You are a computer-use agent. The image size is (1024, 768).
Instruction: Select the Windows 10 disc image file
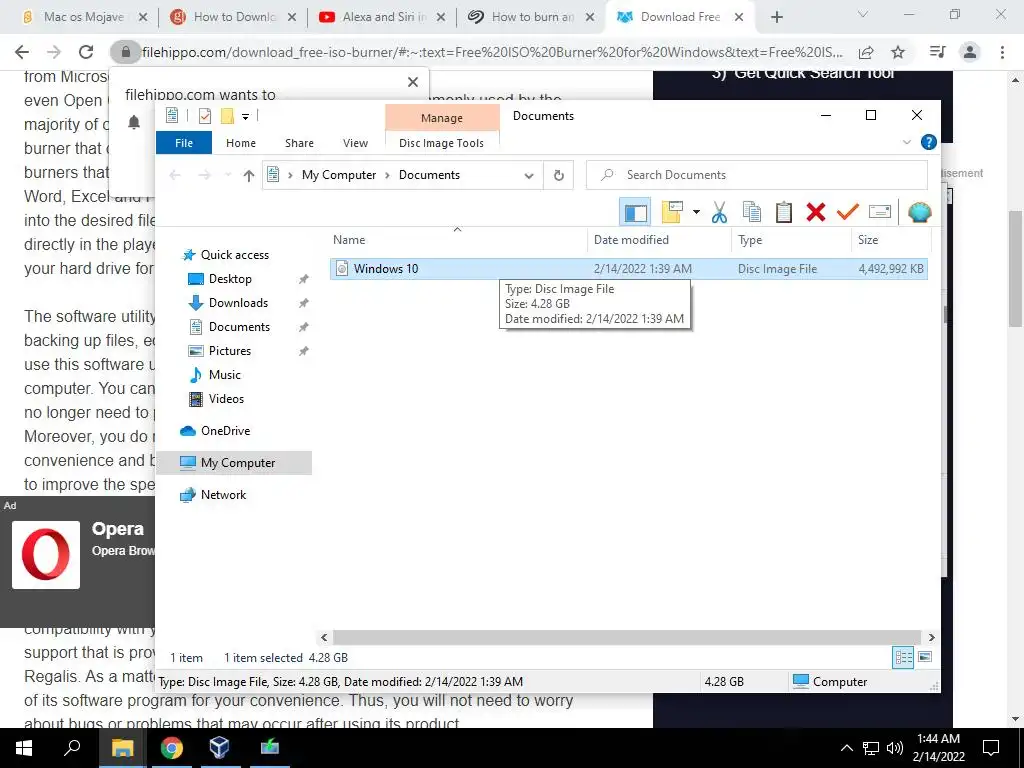pyautogui.click(x=628, y=269)
